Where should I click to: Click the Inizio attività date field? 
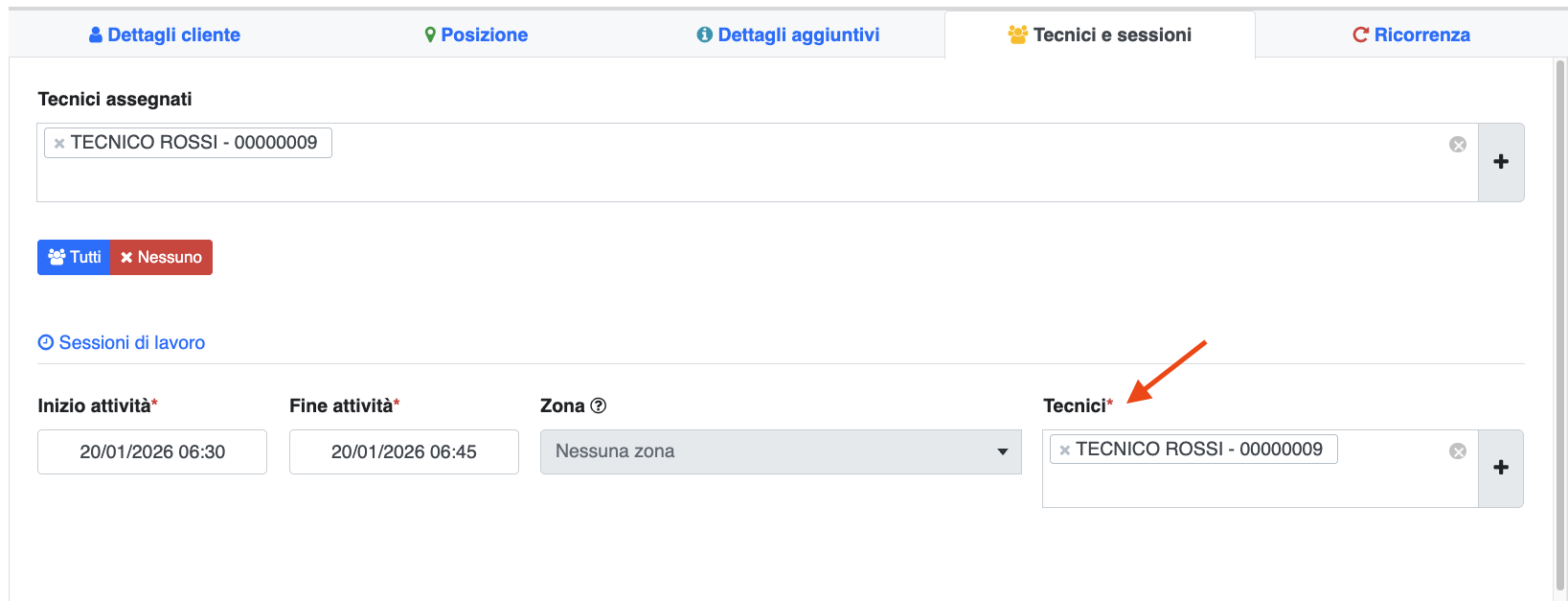tap(152, 451)
